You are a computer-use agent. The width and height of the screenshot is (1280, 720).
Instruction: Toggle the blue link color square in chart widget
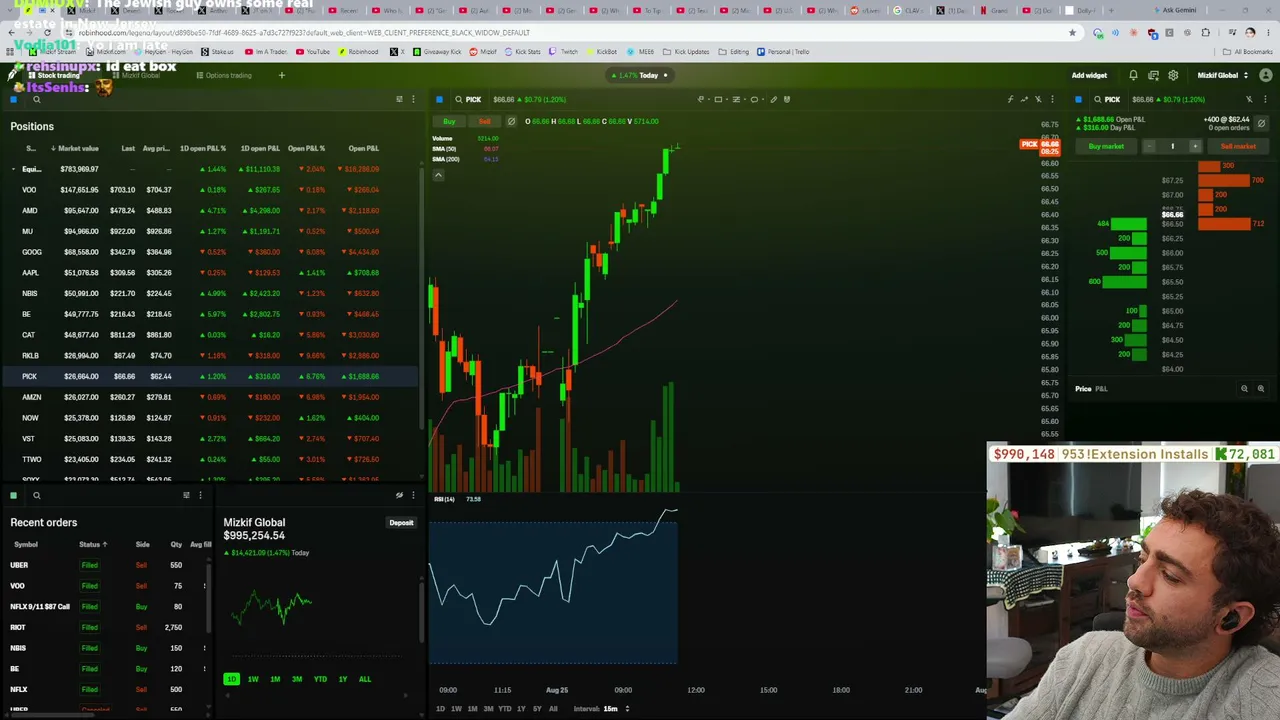[x=439, y=99]
